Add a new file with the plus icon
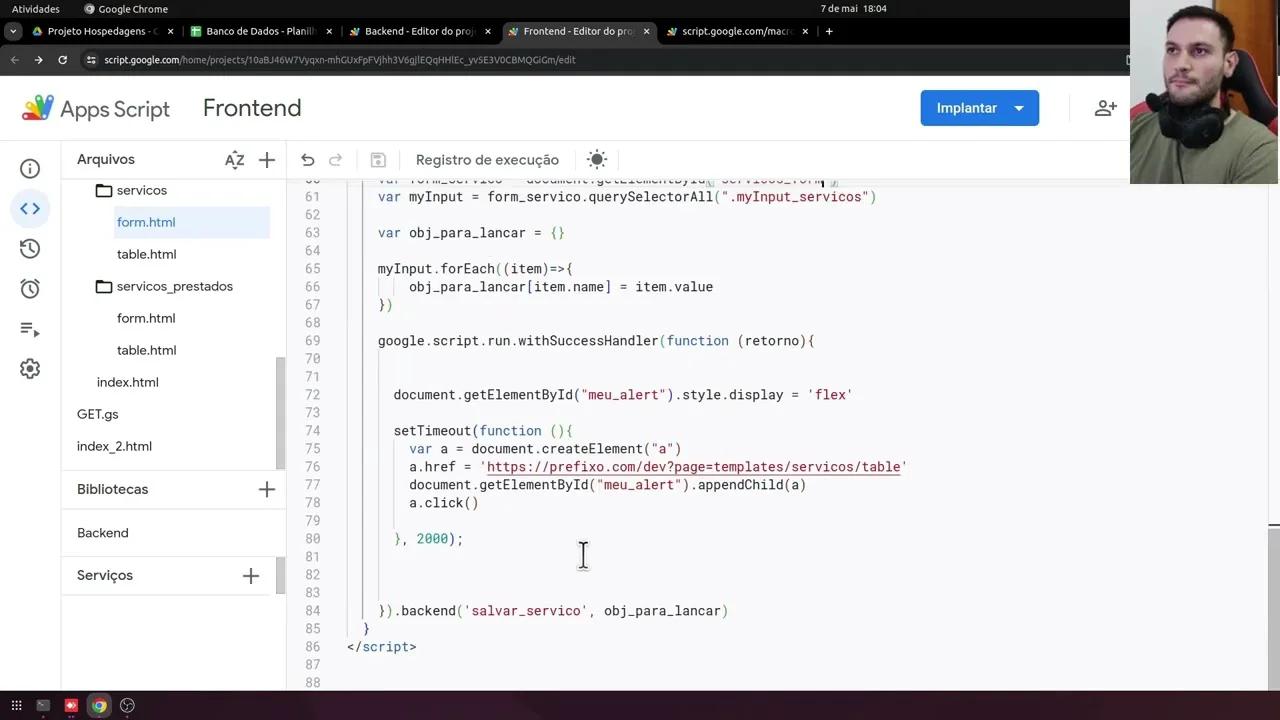 click(x=267, y=159)
